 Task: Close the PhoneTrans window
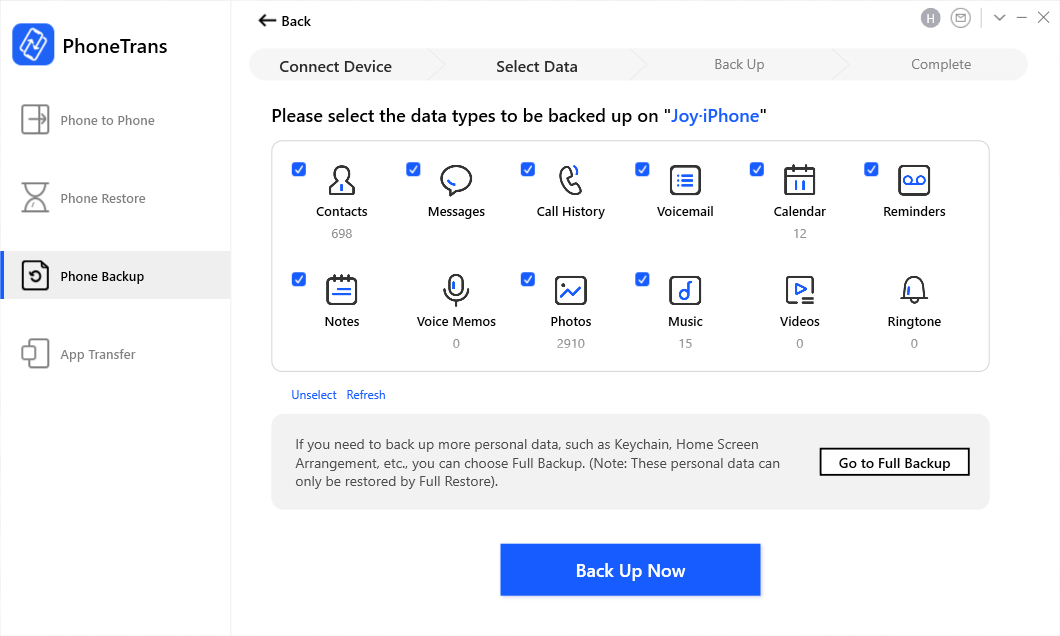1043,18
